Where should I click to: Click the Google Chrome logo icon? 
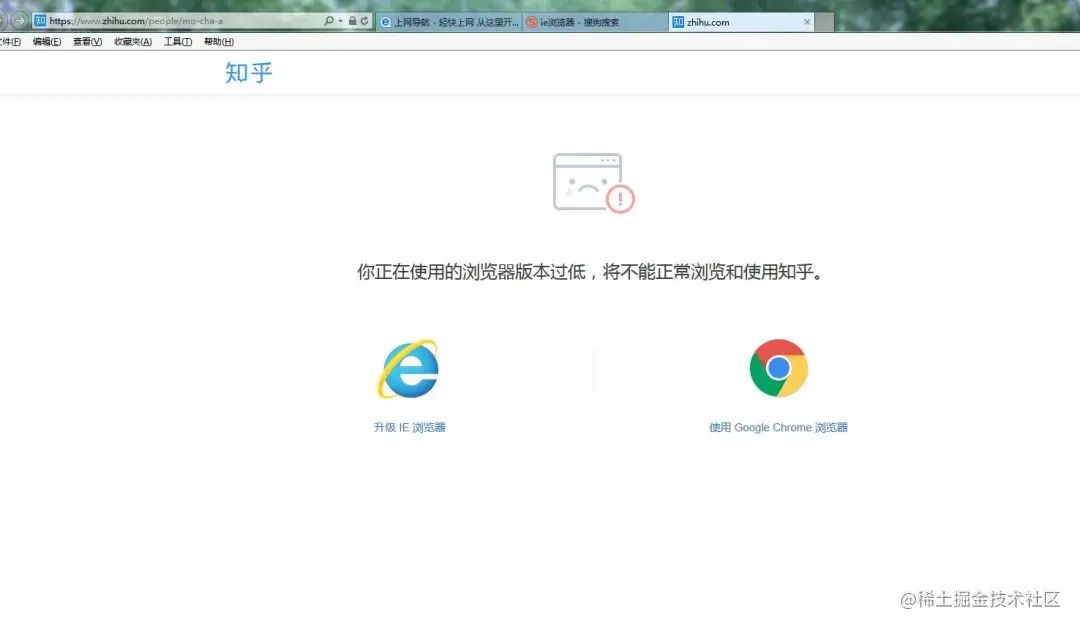[778, 368]
